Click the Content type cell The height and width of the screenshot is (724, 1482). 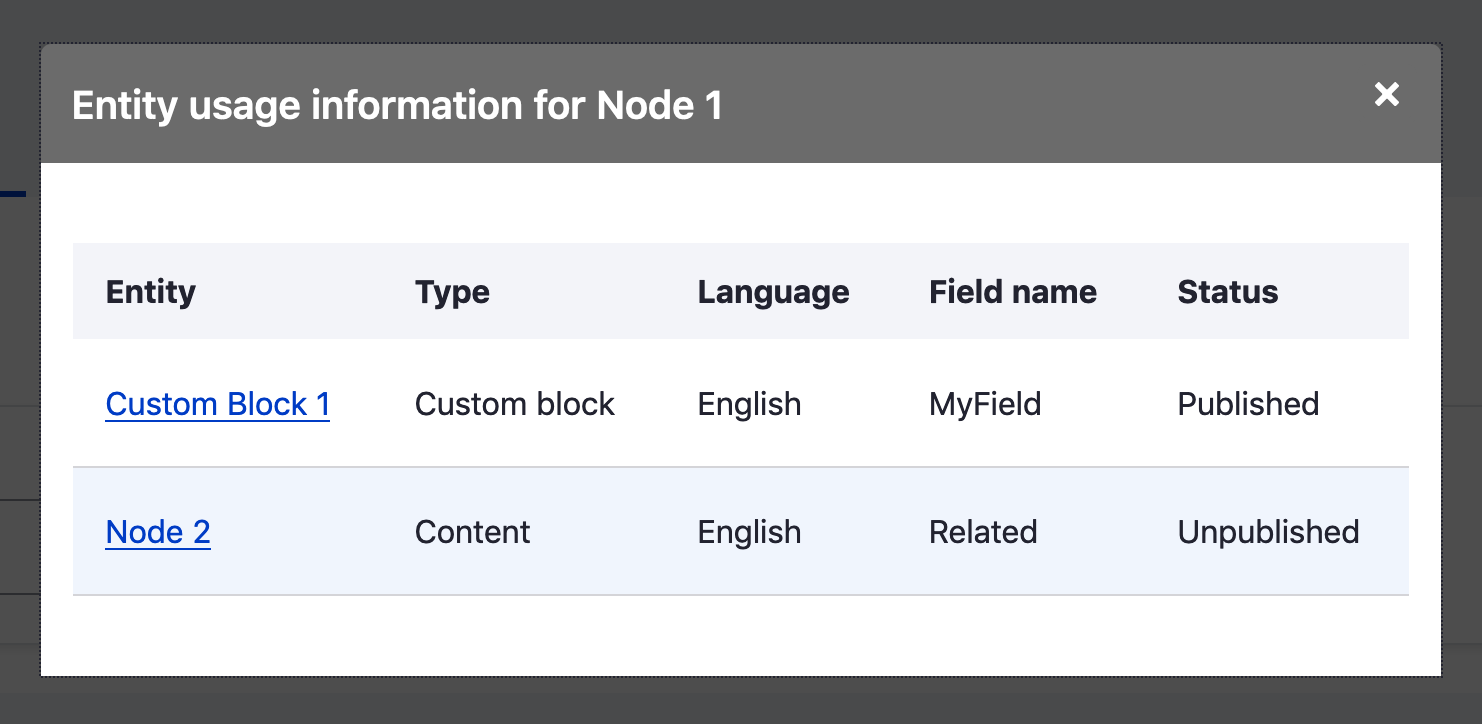pos(472,532)
